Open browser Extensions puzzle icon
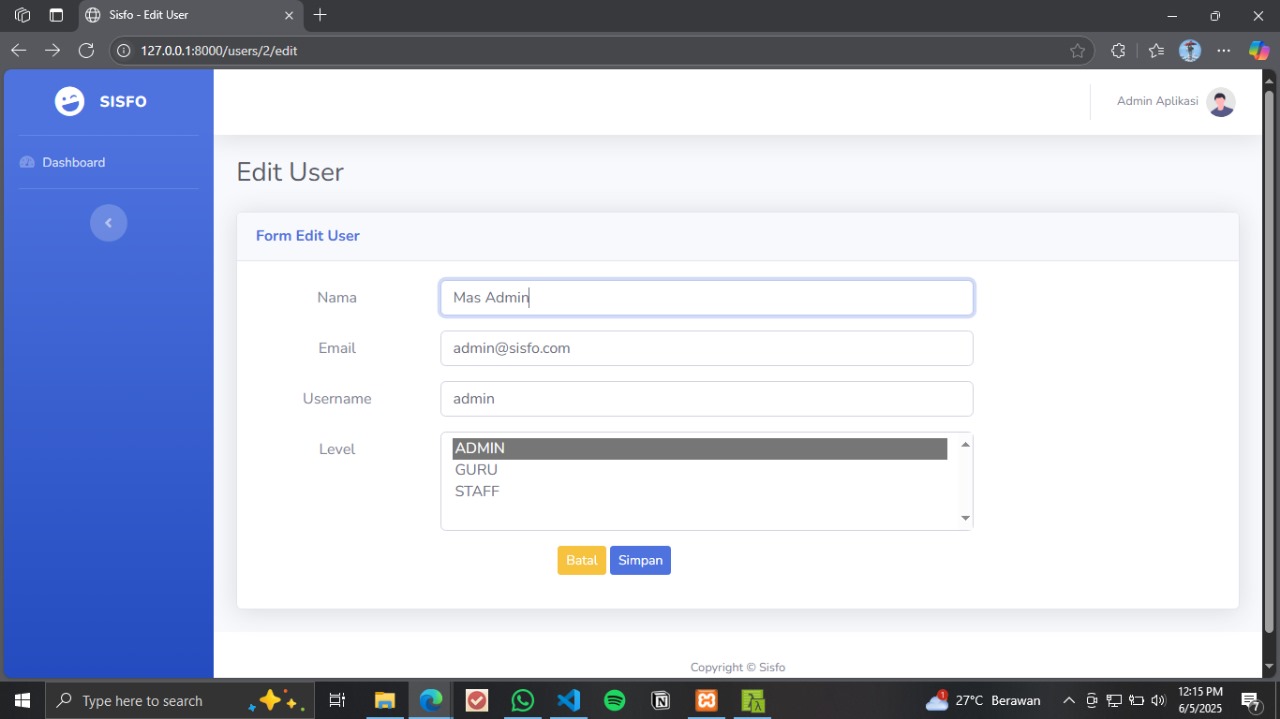Image resolution: width=1280 pixels, height=719 pixels. 1118,51
